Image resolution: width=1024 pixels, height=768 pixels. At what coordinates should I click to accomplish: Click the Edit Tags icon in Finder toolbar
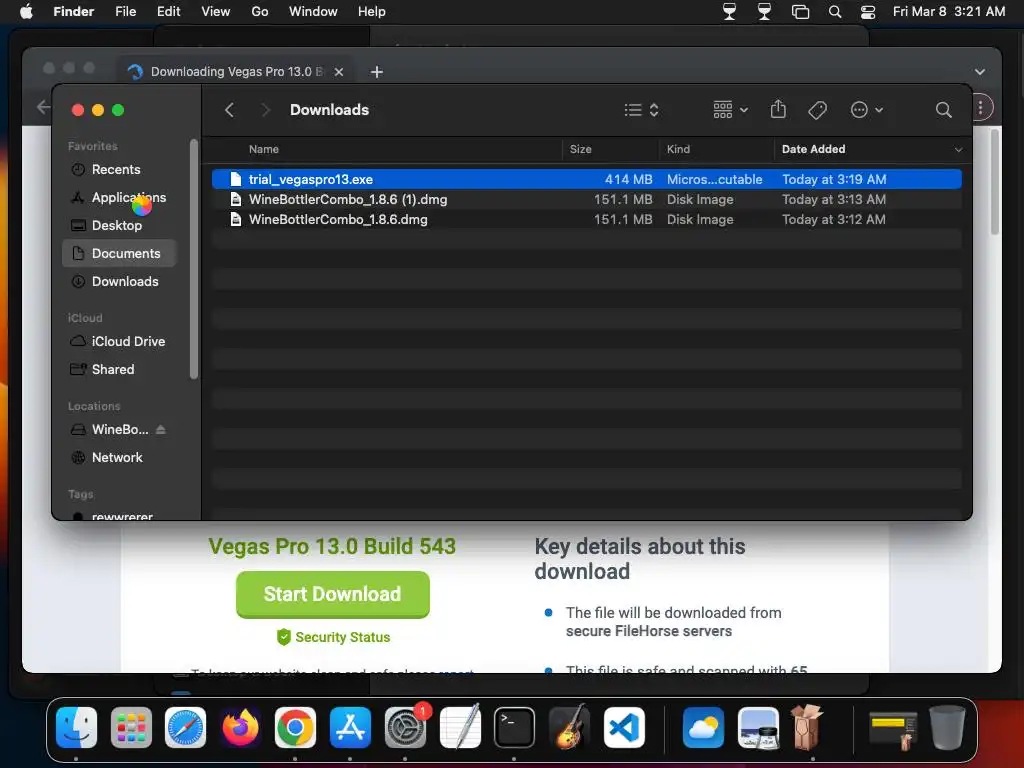coord(817,110)
